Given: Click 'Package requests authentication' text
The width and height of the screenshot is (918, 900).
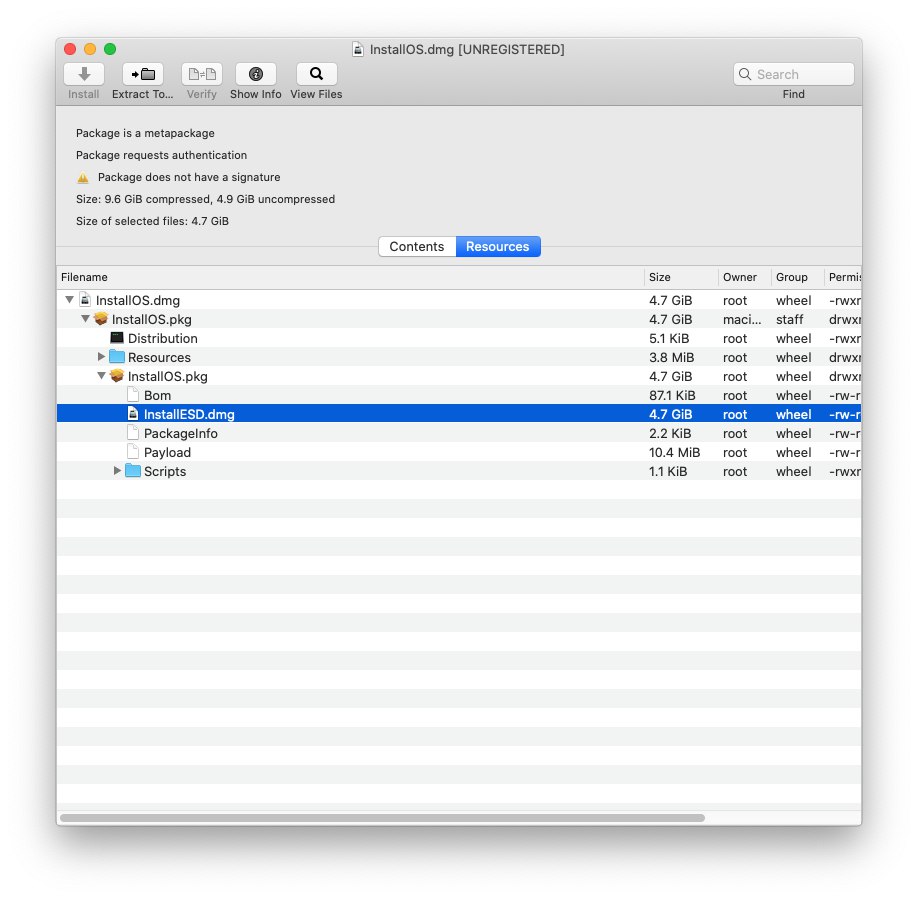Looking at the screenshot, I should point(162,155).
